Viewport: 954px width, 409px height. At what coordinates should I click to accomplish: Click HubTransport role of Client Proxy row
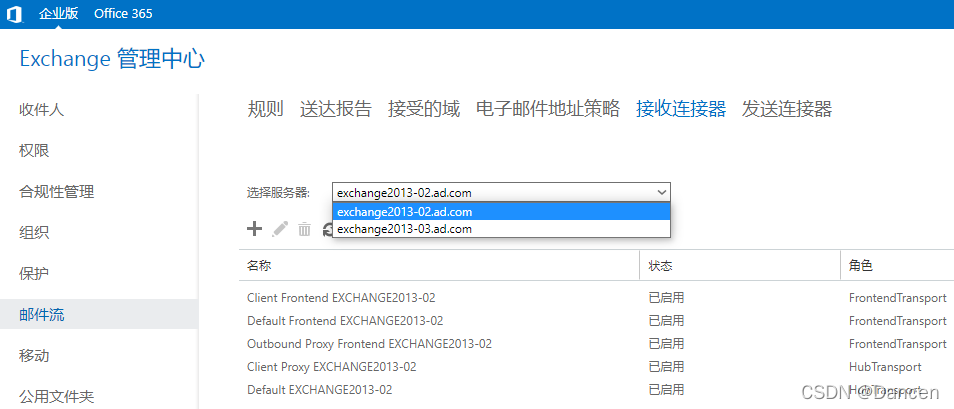pyautogui.click(x=885, y=367)
